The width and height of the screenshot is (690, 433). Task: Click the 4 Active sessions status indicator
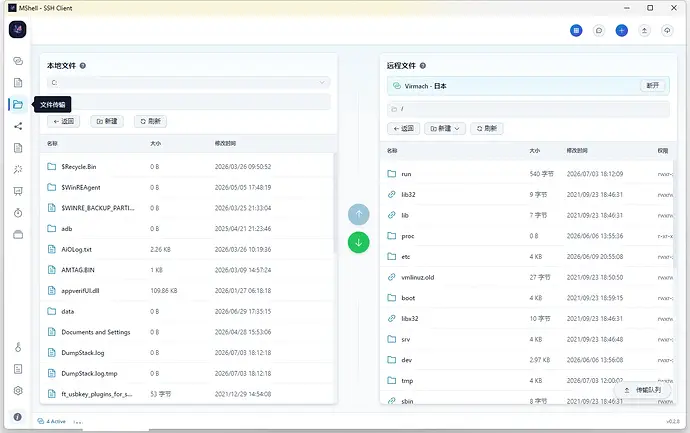click(x=52, y=421)
